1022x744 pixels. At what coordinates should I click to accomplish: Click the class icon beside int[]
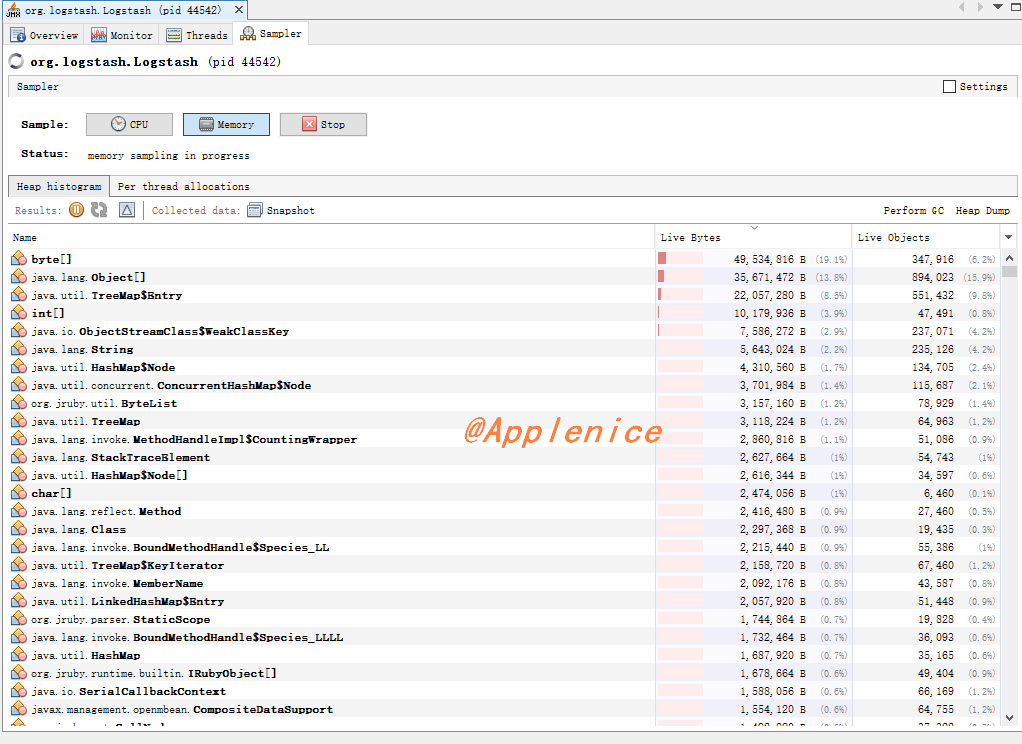click(x=19, y=313)
